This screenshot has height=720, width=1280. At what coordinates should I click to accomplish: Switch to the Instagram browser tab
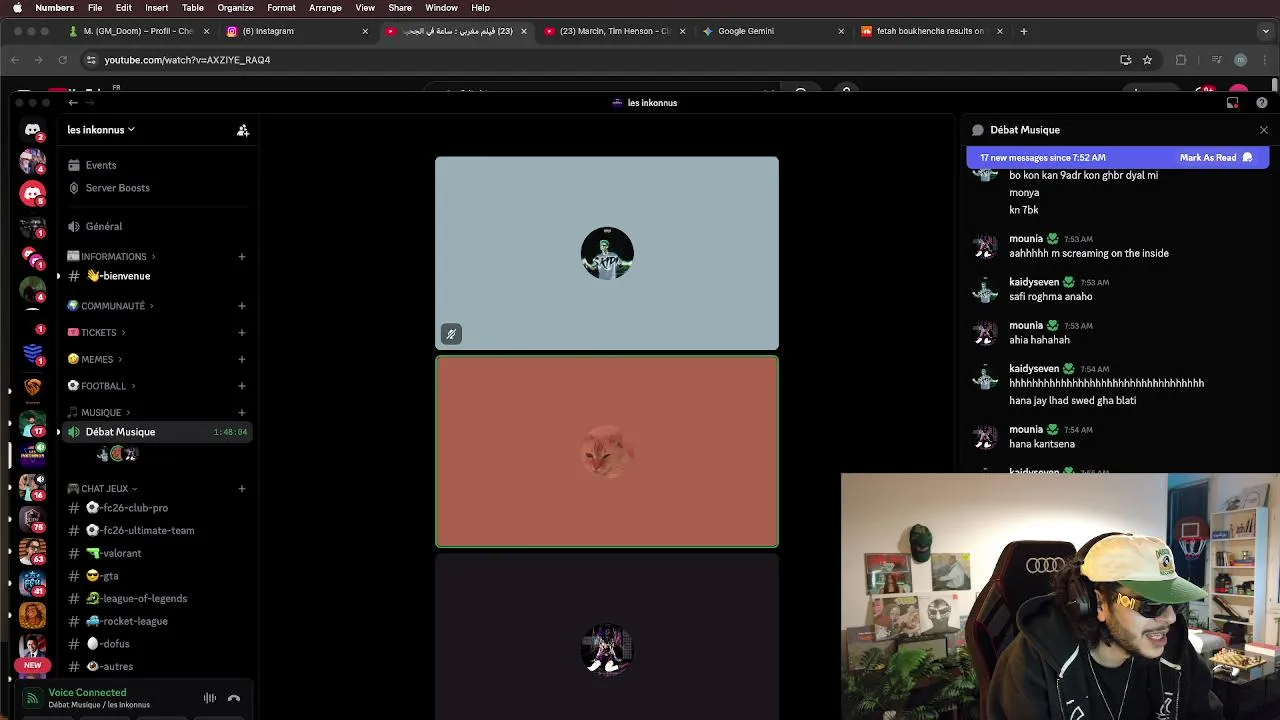point(296,31)
